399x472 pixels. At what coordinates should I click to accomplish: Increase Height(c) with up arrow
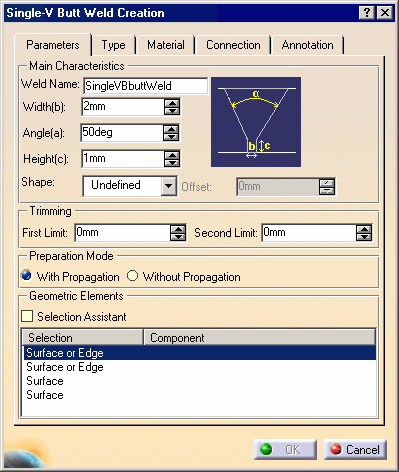(172, 155)
